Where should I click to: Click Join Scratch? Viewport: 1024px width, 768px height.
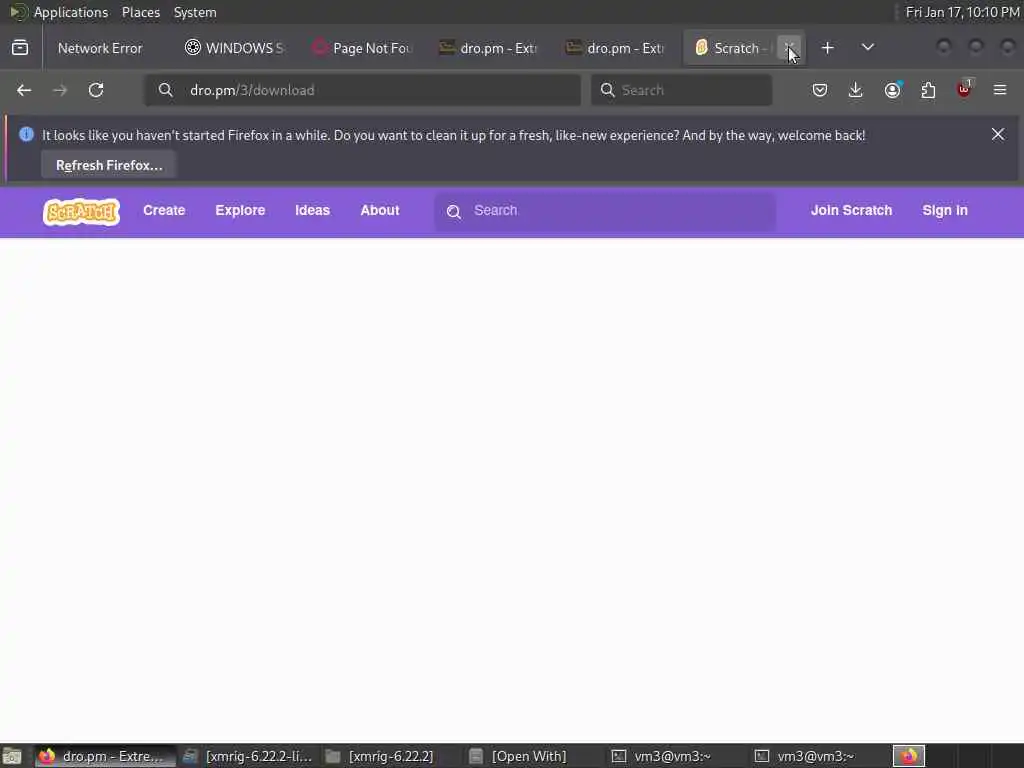(851, 210)
